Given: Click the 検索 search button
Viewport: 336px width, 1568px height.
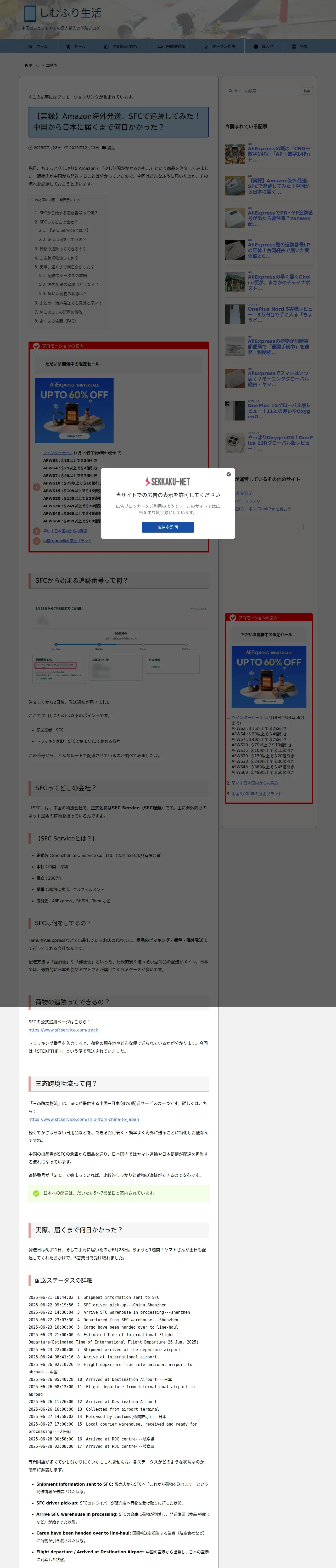Looking at the screenshot, I should point(307,91).
